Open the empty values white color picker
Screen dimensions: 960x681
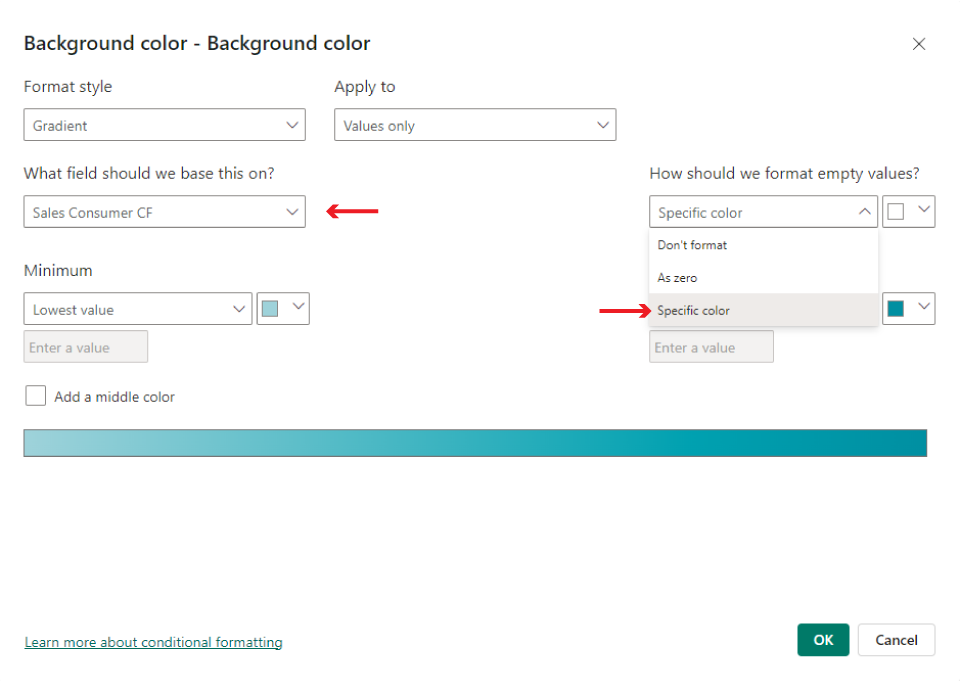(x=909, y=212)
